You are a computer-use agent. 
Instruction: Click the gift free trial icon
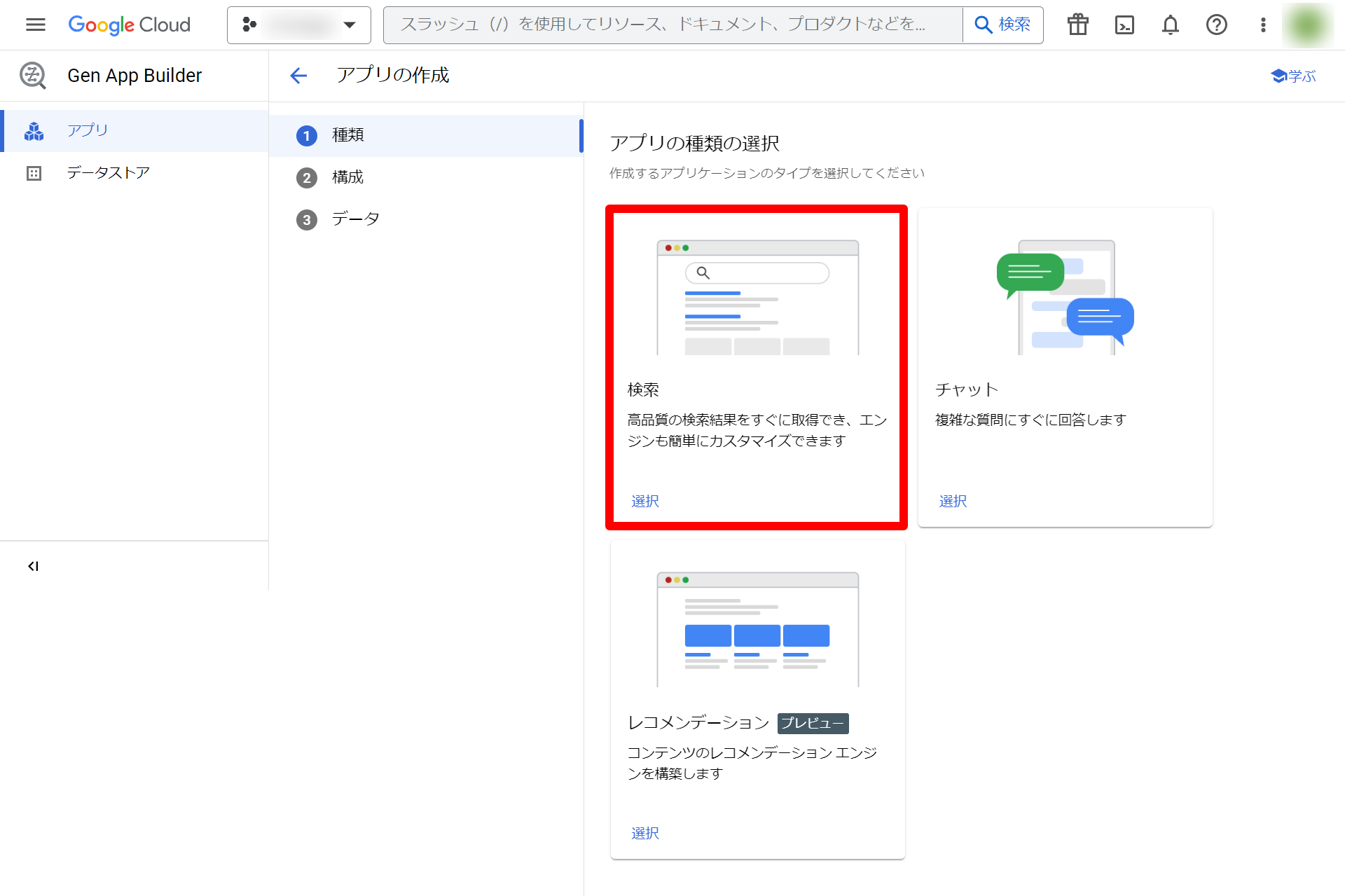(x=1077, y=25)
